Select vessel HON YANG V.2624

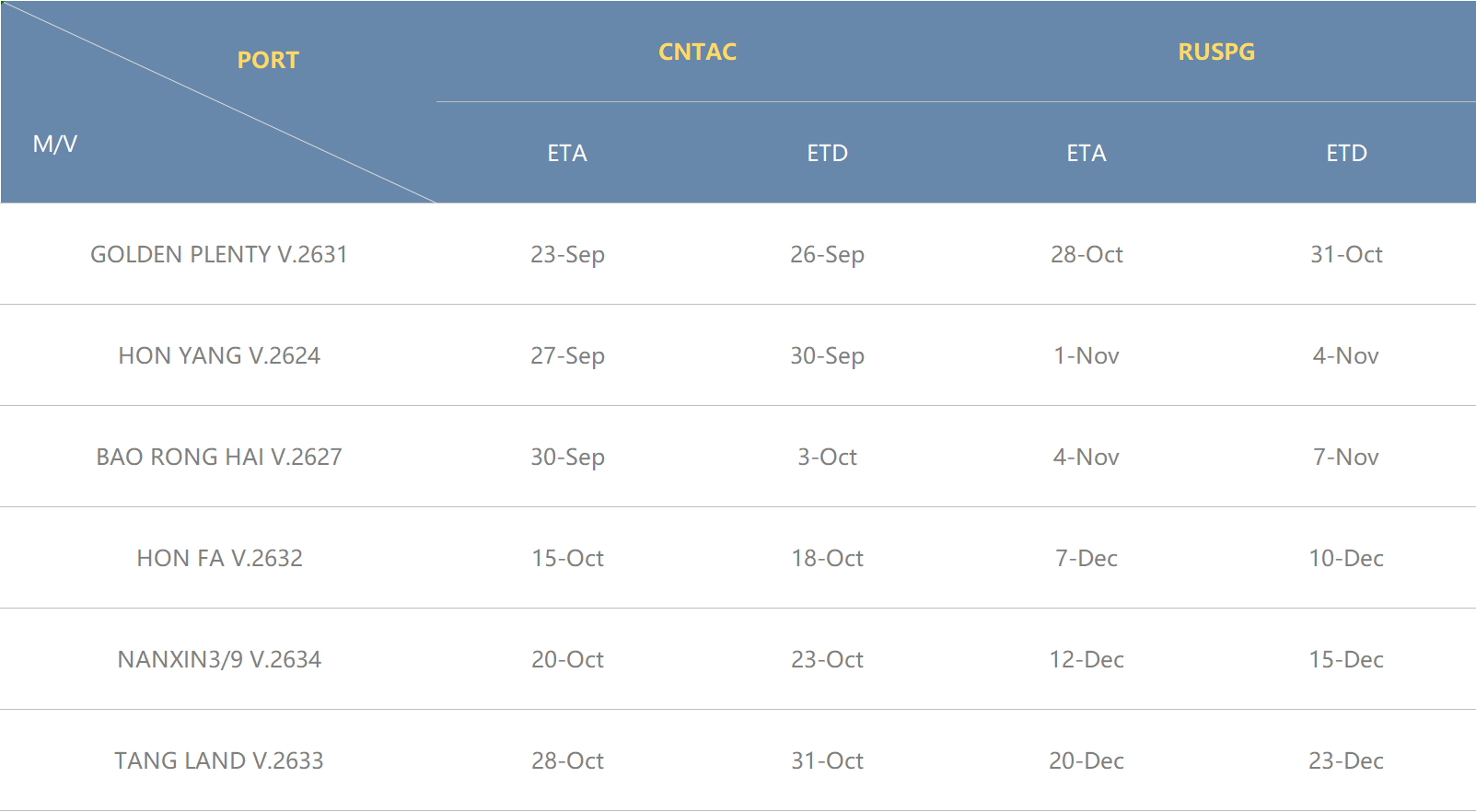pos(219,355)
